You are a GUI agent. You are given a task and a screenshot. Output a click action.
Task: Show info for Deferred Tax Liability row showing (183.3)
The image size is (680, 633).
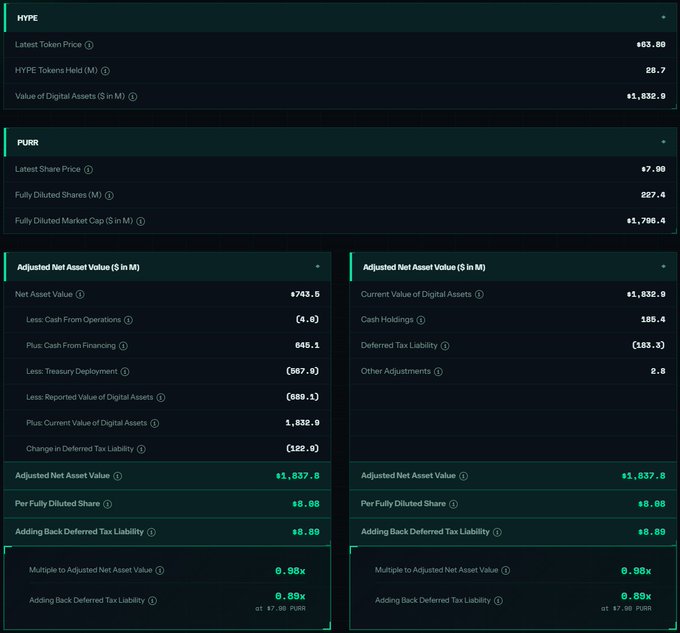pyautogui.click(x=445, y=346)
